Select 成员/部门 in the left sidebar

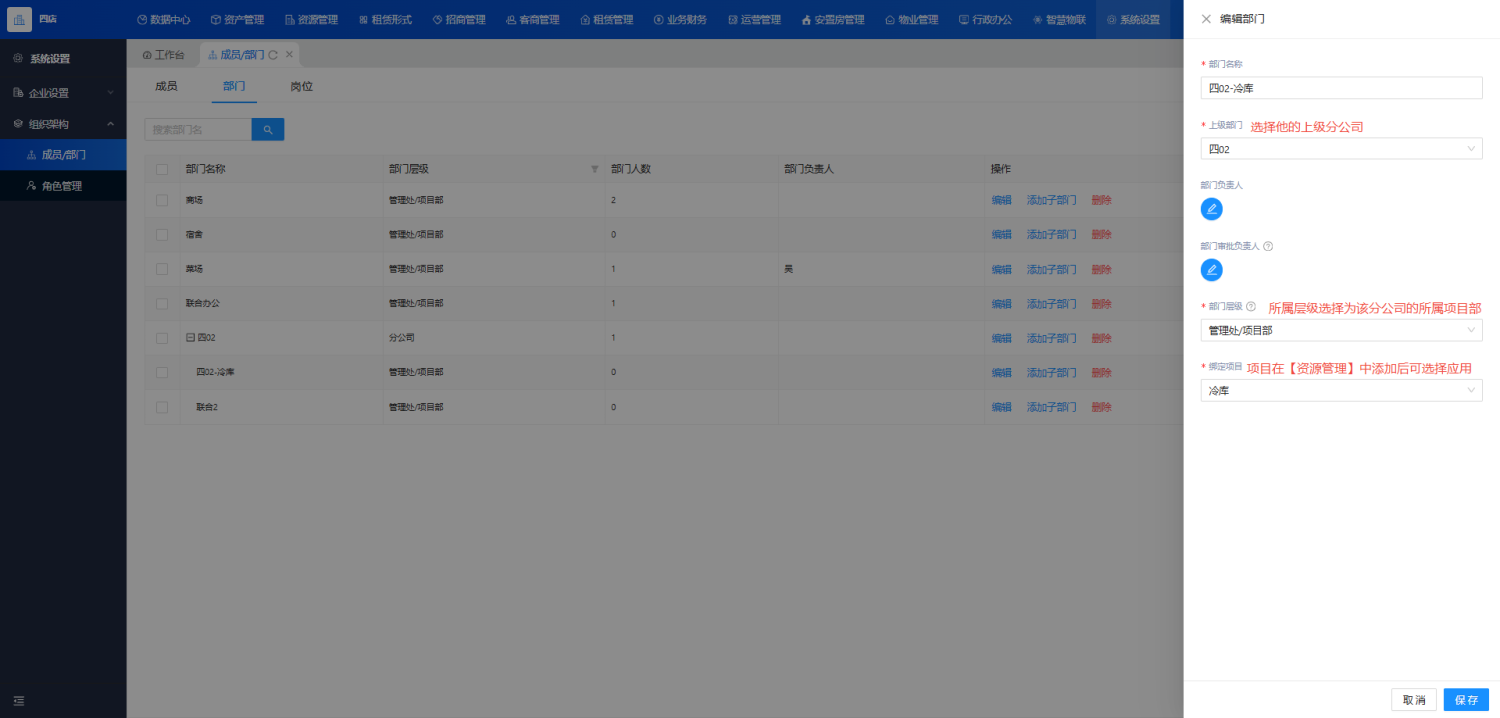(63, 155)
